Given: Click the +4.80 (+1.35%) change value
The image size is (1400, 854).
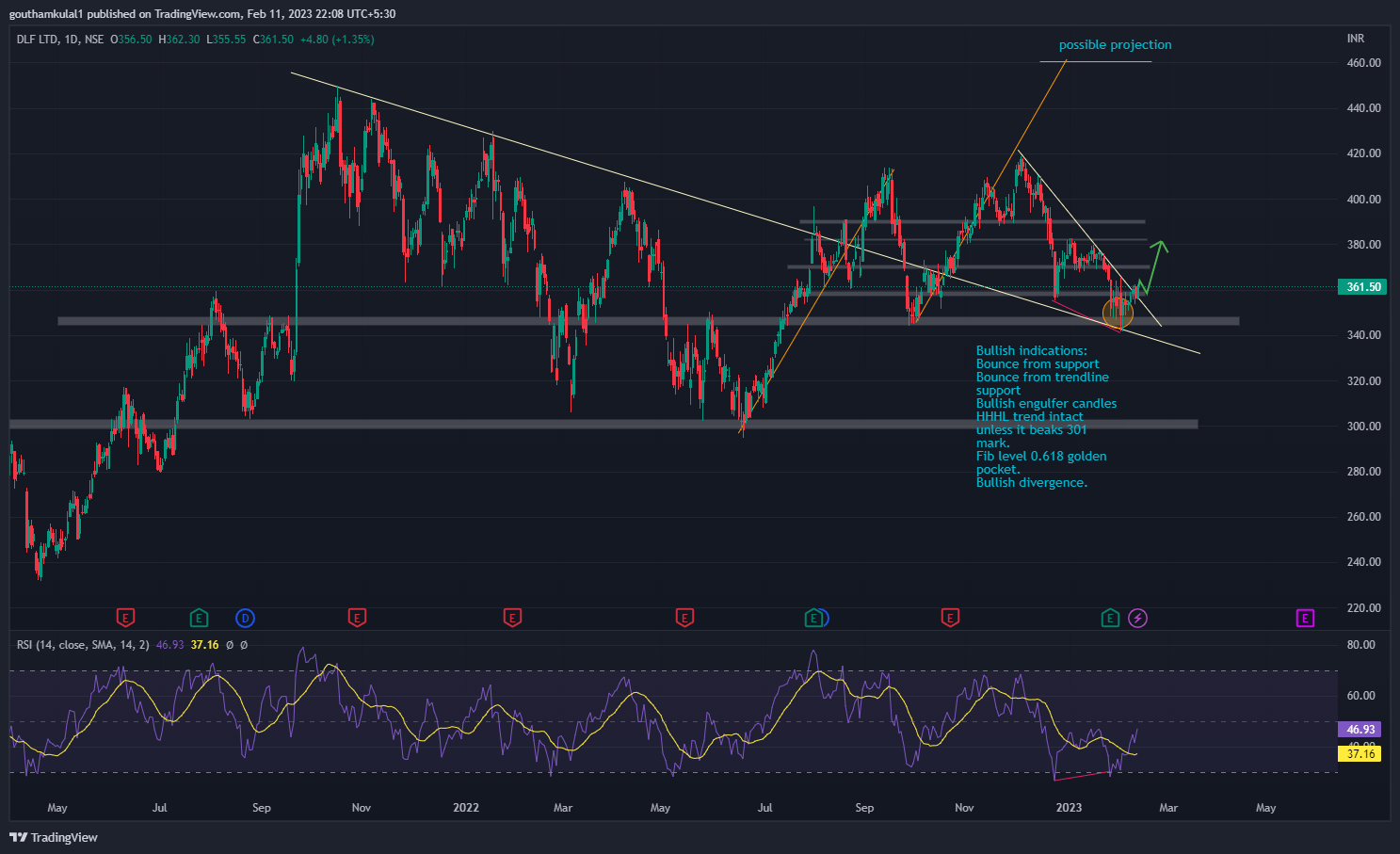Looking at the screenshot, I should pyautogui.click(x=337, y=40).
